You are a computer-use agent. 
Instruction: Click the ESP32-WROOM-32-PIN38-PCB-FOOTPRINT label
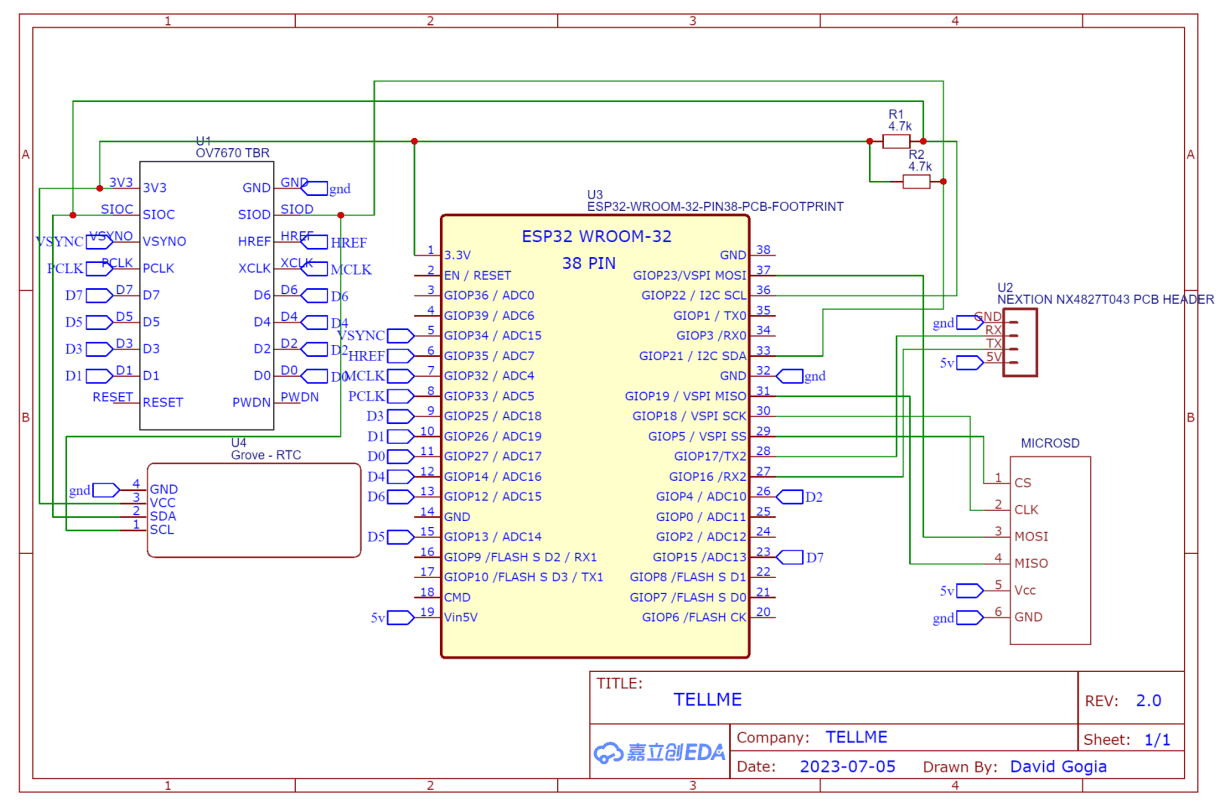click(x=715, y=207)
